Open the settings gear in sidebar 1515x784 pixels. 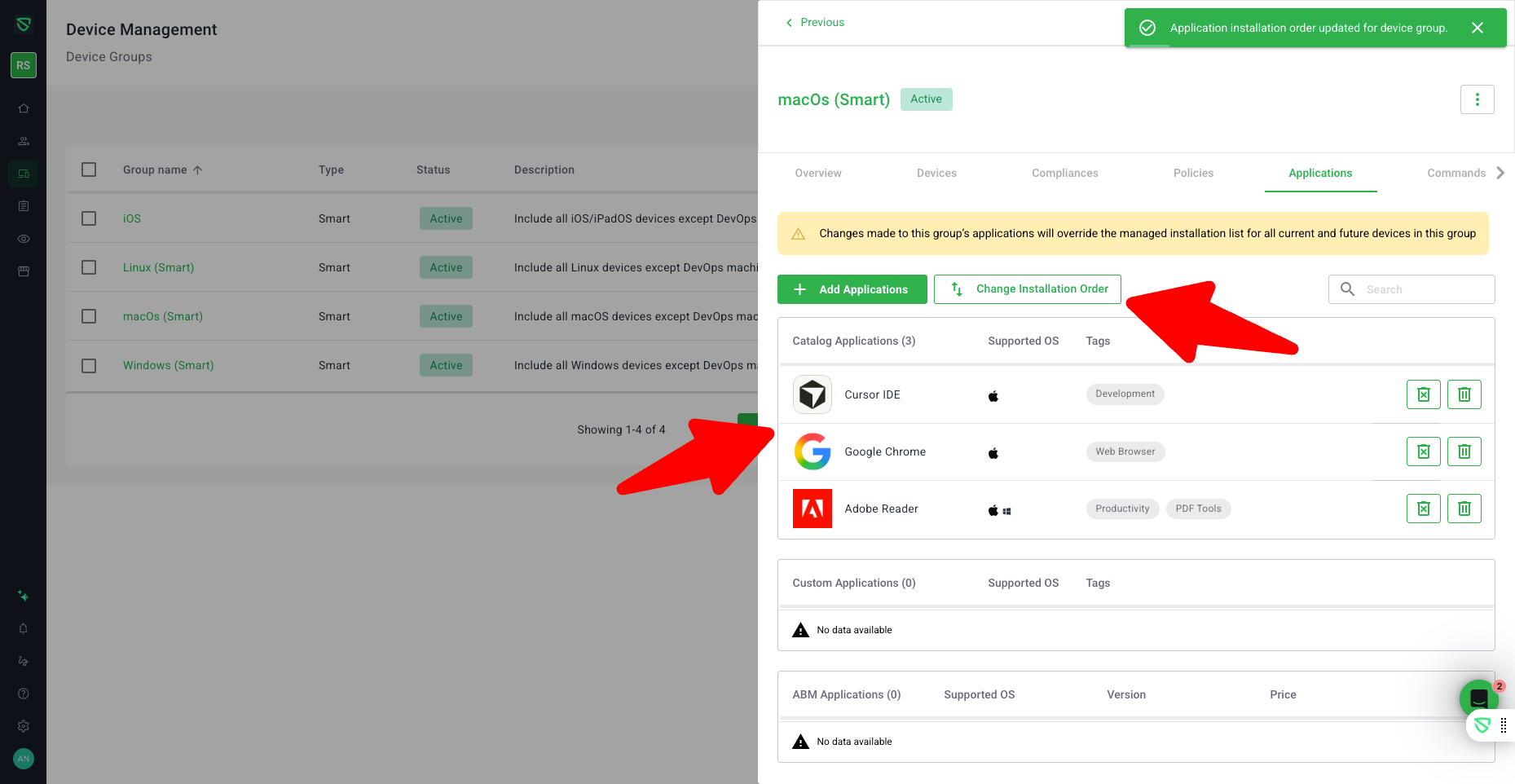tap(24, 726)
